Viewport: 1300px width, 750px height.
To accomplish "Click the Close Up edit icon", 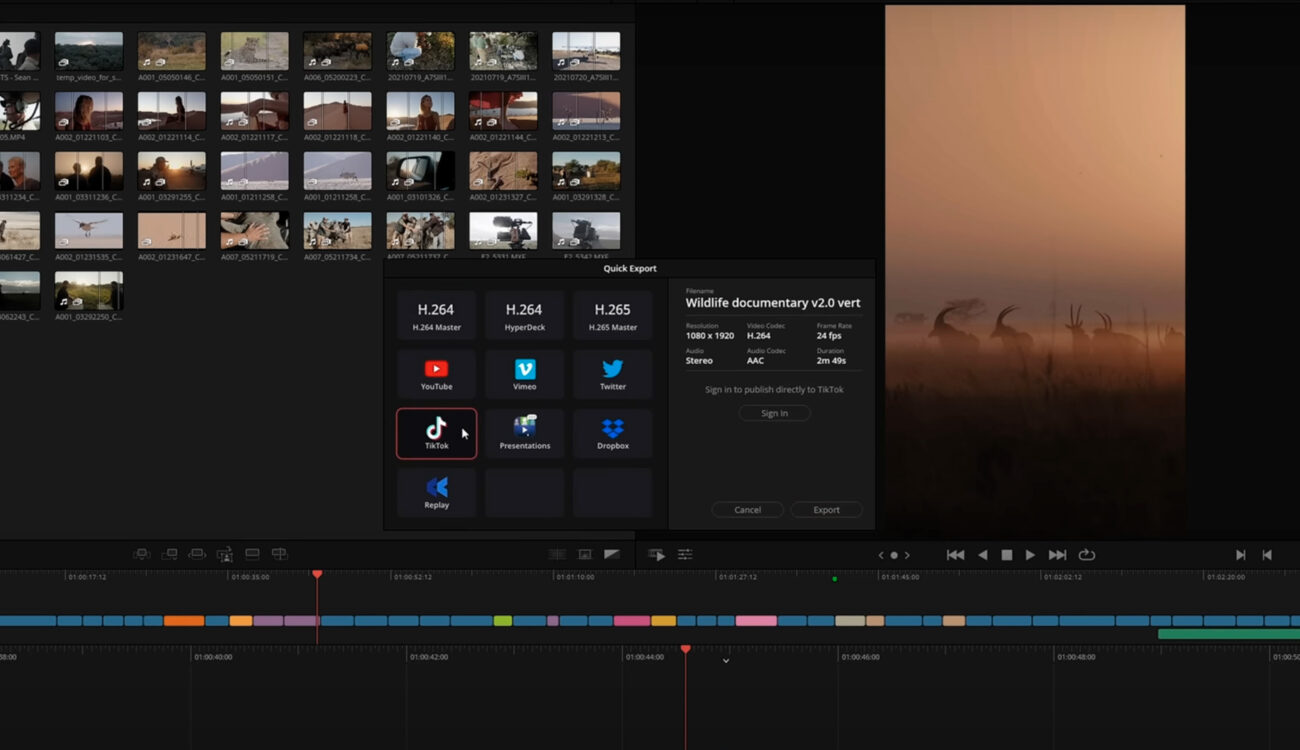I will [x=225, y=554].
